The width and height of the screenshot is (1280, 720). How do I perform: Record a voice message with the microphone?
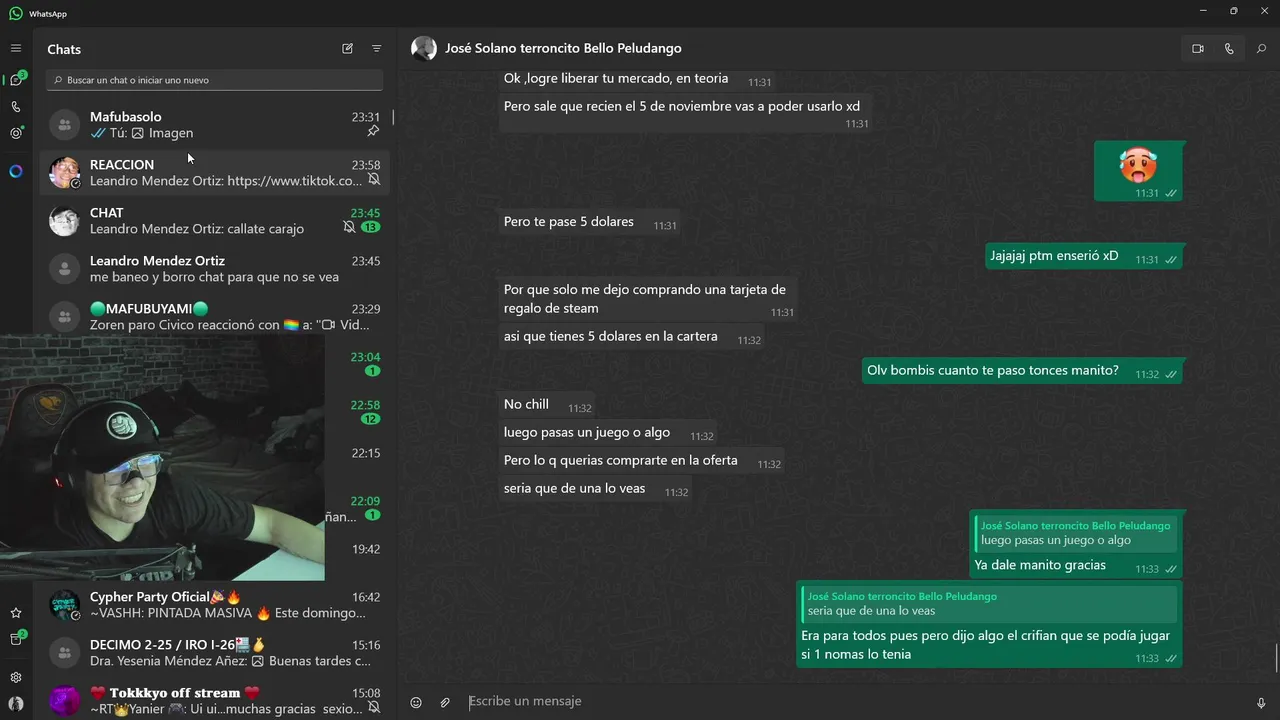pyautogui.click(x=1260, y=702)
